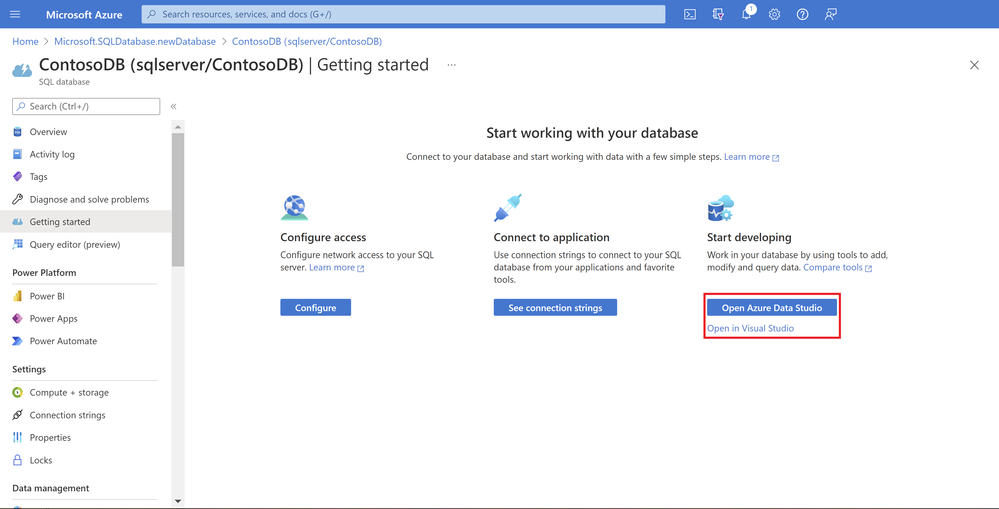Open the hamburger portal menu
The width and height of the screenshot is (999, 509).
pyautogui.click(x=15, y=14)
